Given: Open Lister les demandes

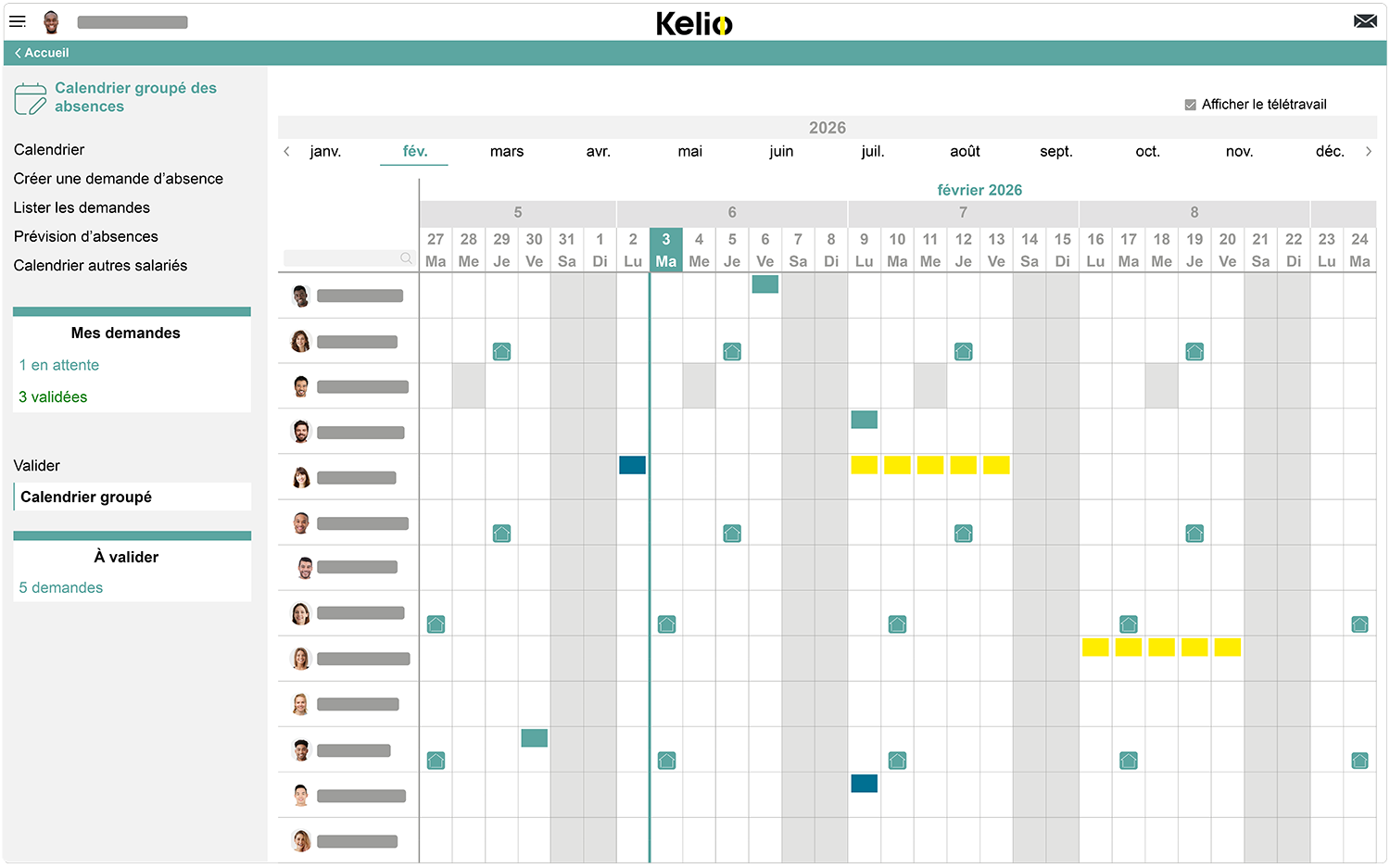Looking at the screenshot, I should pyautogui.click(x=82, y=208).
